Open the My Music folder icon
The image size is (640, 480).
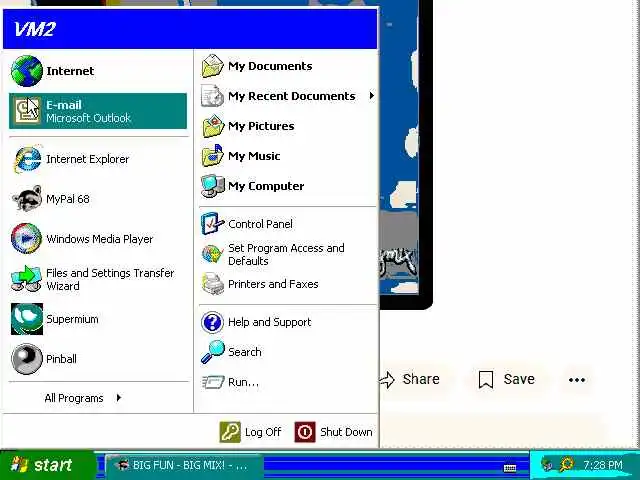click(213, 156)
